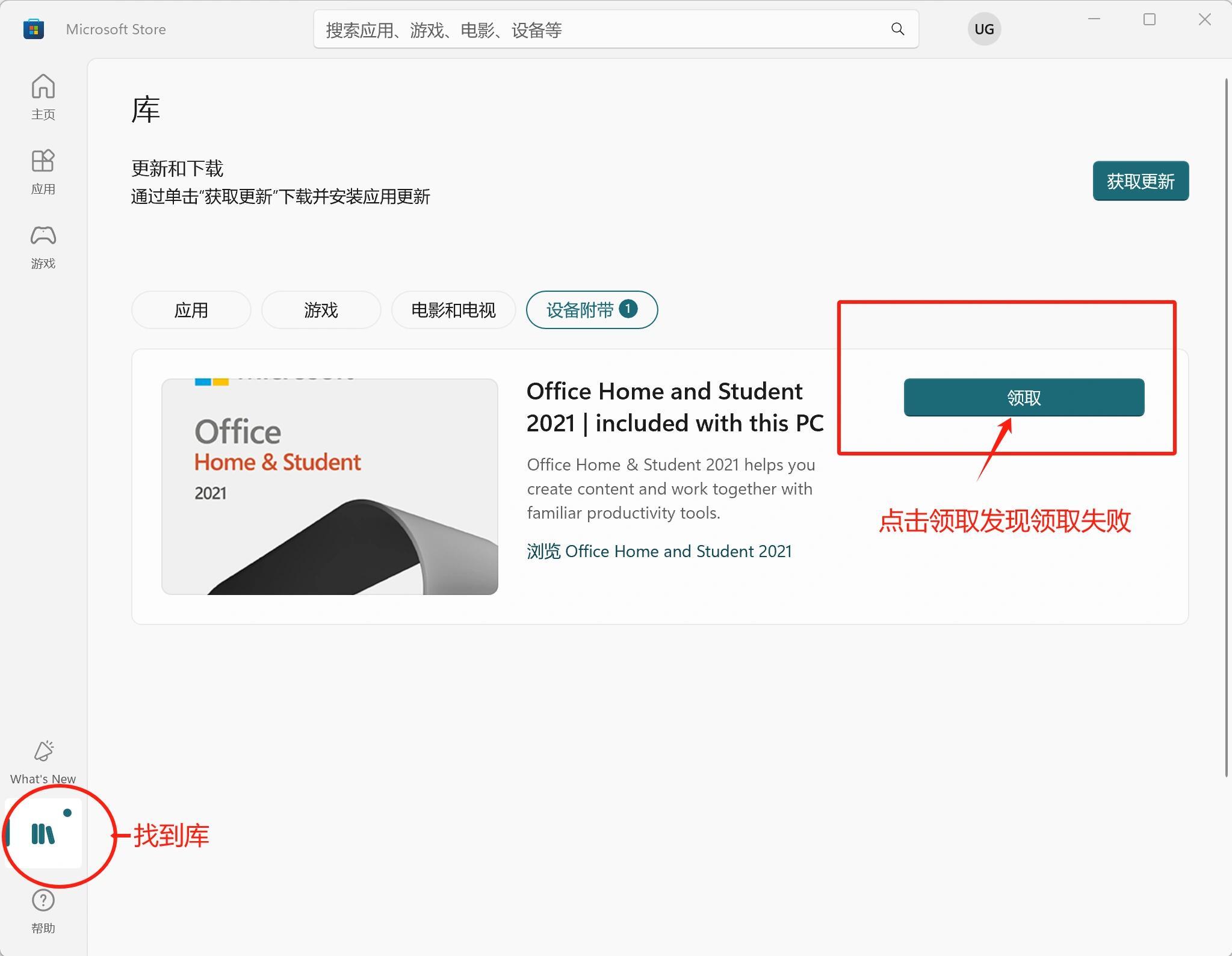
Task: Focus the store search input field
Action: tap(616, 29)
